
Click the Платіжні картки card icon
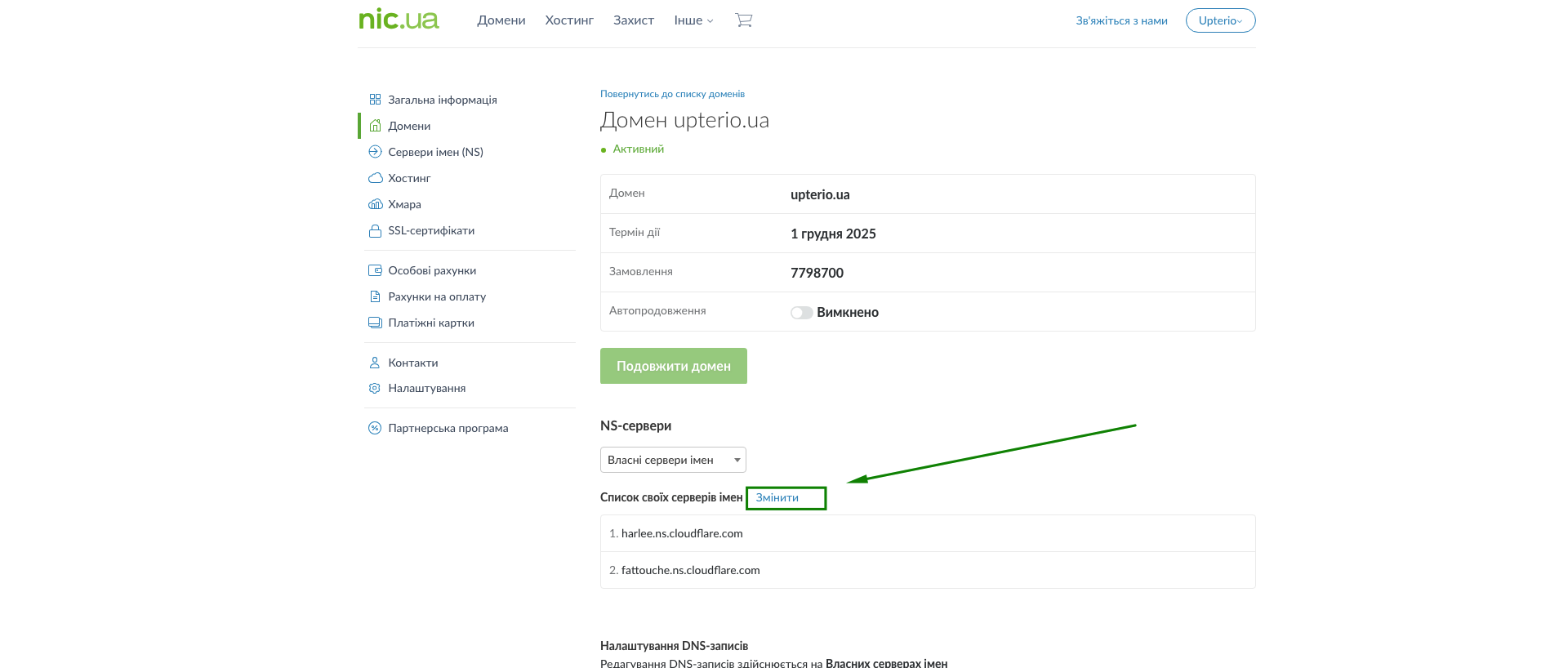point(375,323)
